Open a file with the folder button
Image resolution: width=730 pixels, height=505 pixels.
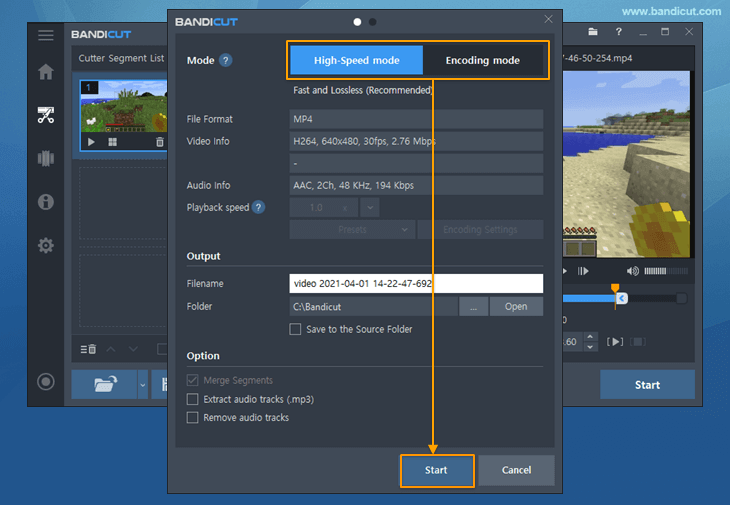(104, 384)
